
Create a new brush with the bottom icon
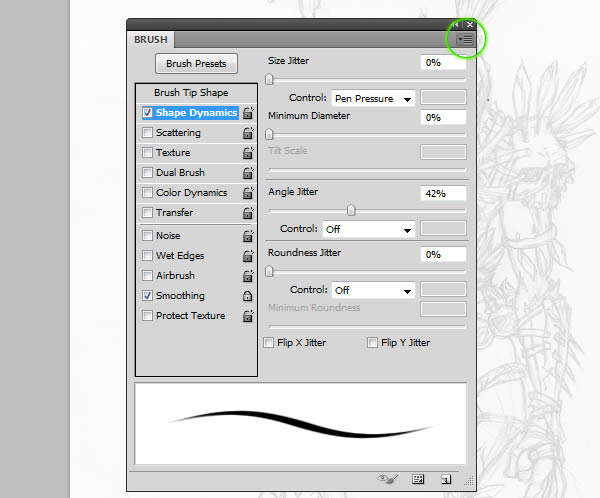click(446, 479)
